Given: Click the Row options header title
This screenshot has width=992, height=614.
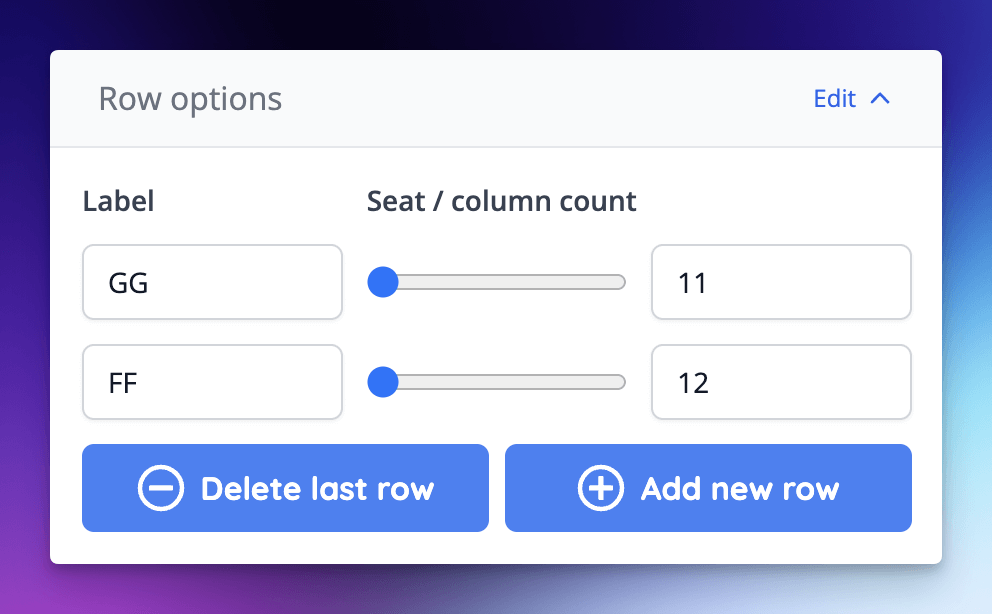Looking at the screenshot, I should point(190,98).
